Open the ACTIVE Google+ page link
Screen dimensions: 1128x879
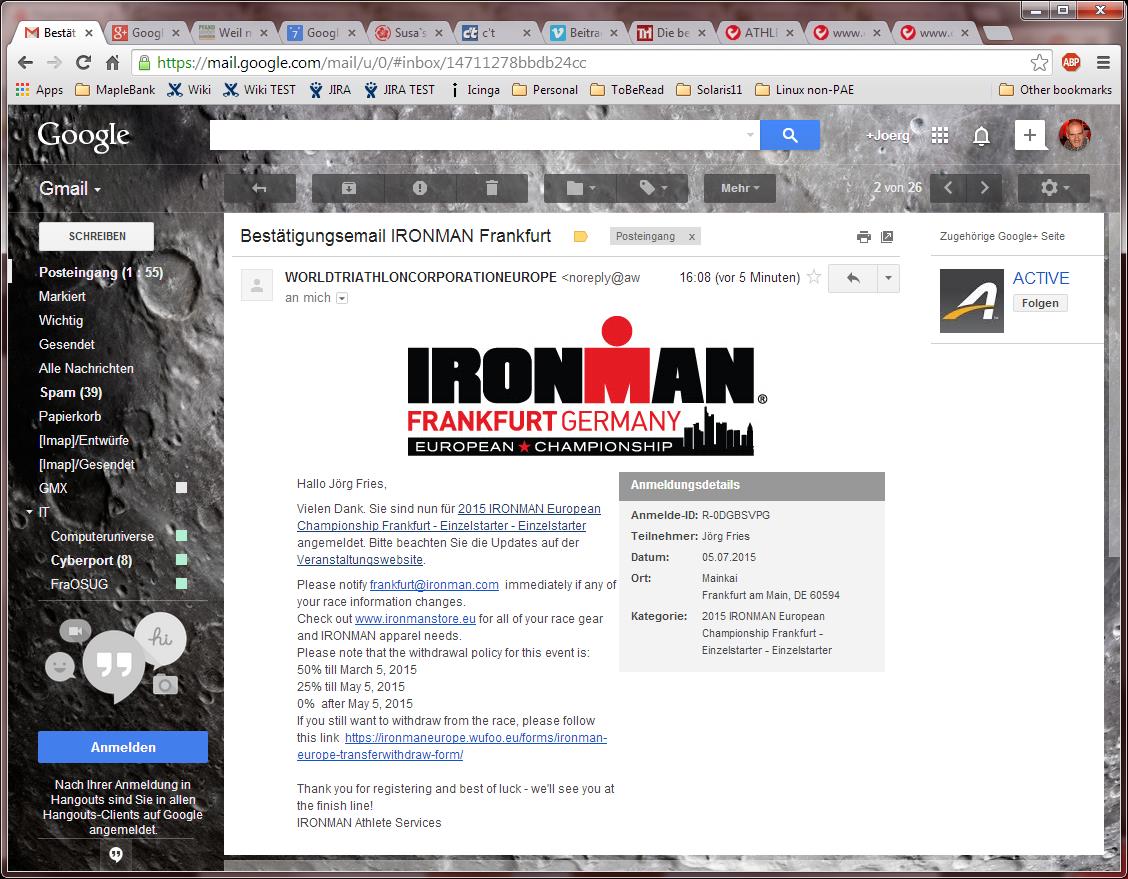(x=1041, y=278)
